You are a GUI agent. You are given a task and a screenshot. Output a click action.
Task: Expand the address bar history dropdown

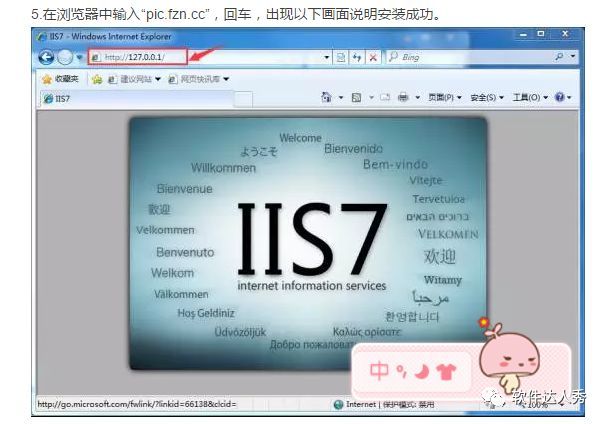(327, 57)
